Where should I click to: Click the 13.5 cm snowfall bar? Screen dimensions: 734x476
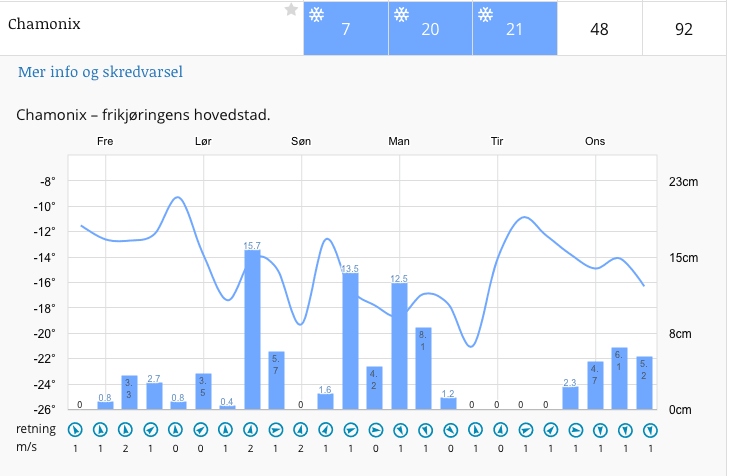(351, 341)
